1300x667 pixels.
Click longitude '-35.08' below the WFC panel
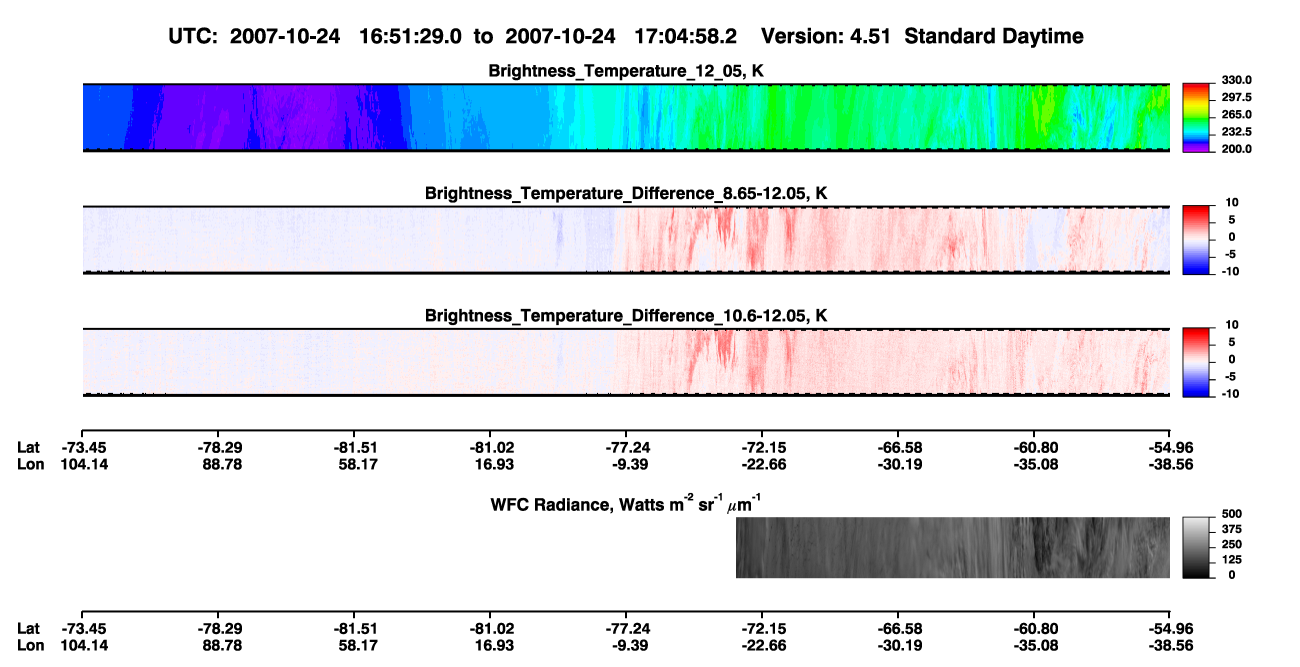pyautogui.click(x=1035, y=645)
